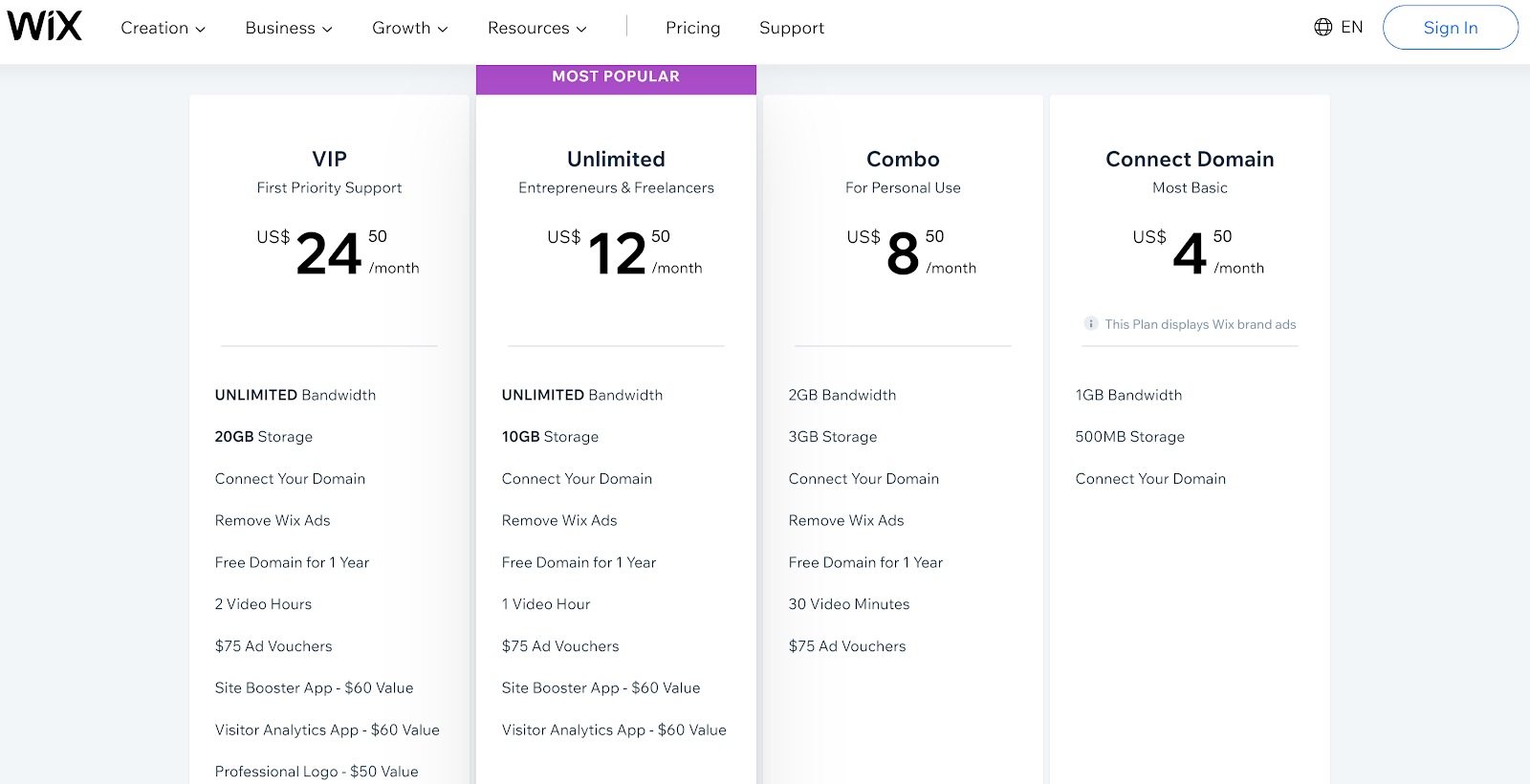Viewport: 1530px width, 784px height.
Task: Click 'Connect Your Domain' in Combo plan
Action: pos(863,479)
